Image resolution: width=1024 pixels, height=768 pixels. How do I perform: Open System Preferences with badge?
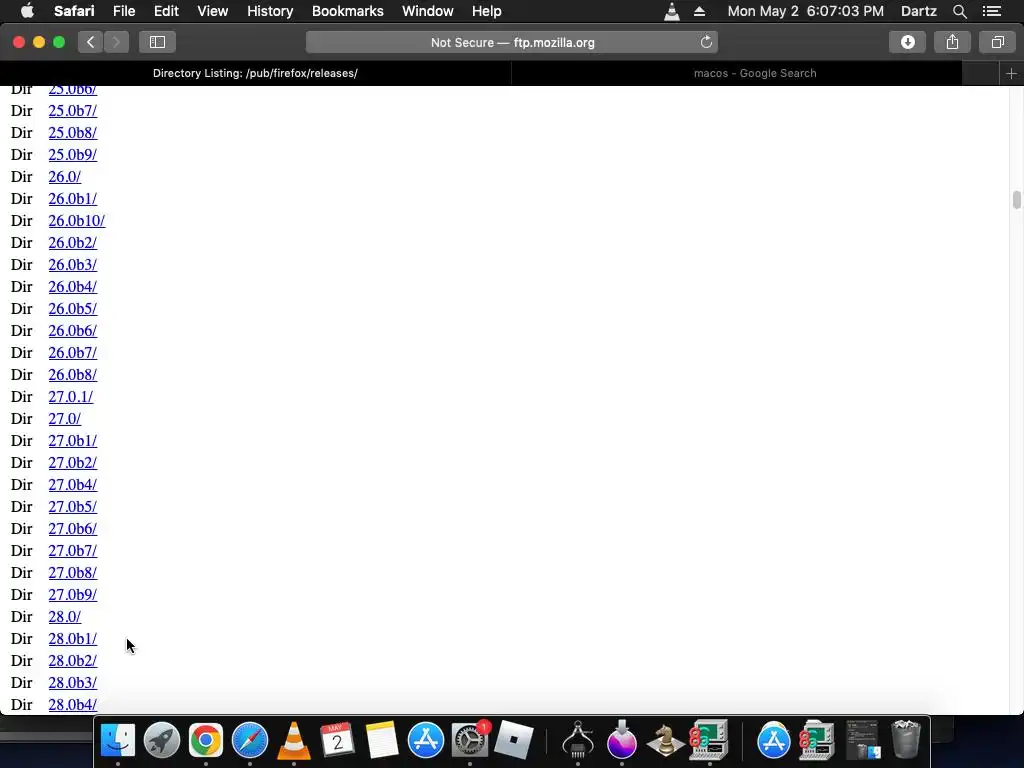470,740
